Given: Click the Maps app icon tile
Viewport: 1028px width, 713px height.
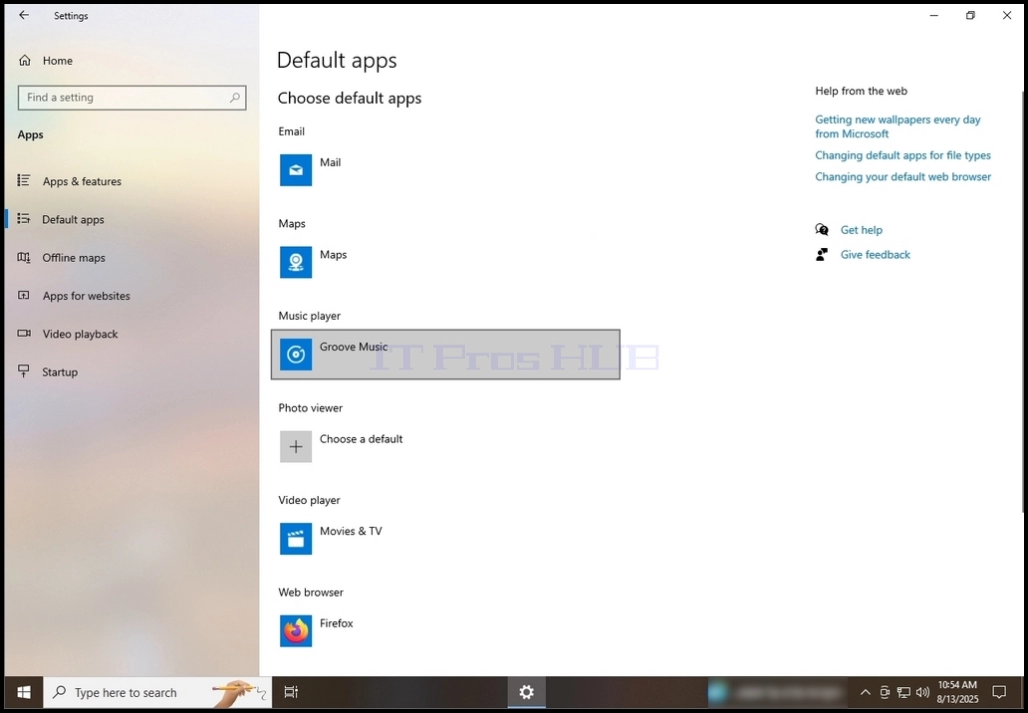Looking at the screenshot, I should [x=296, y=262].
